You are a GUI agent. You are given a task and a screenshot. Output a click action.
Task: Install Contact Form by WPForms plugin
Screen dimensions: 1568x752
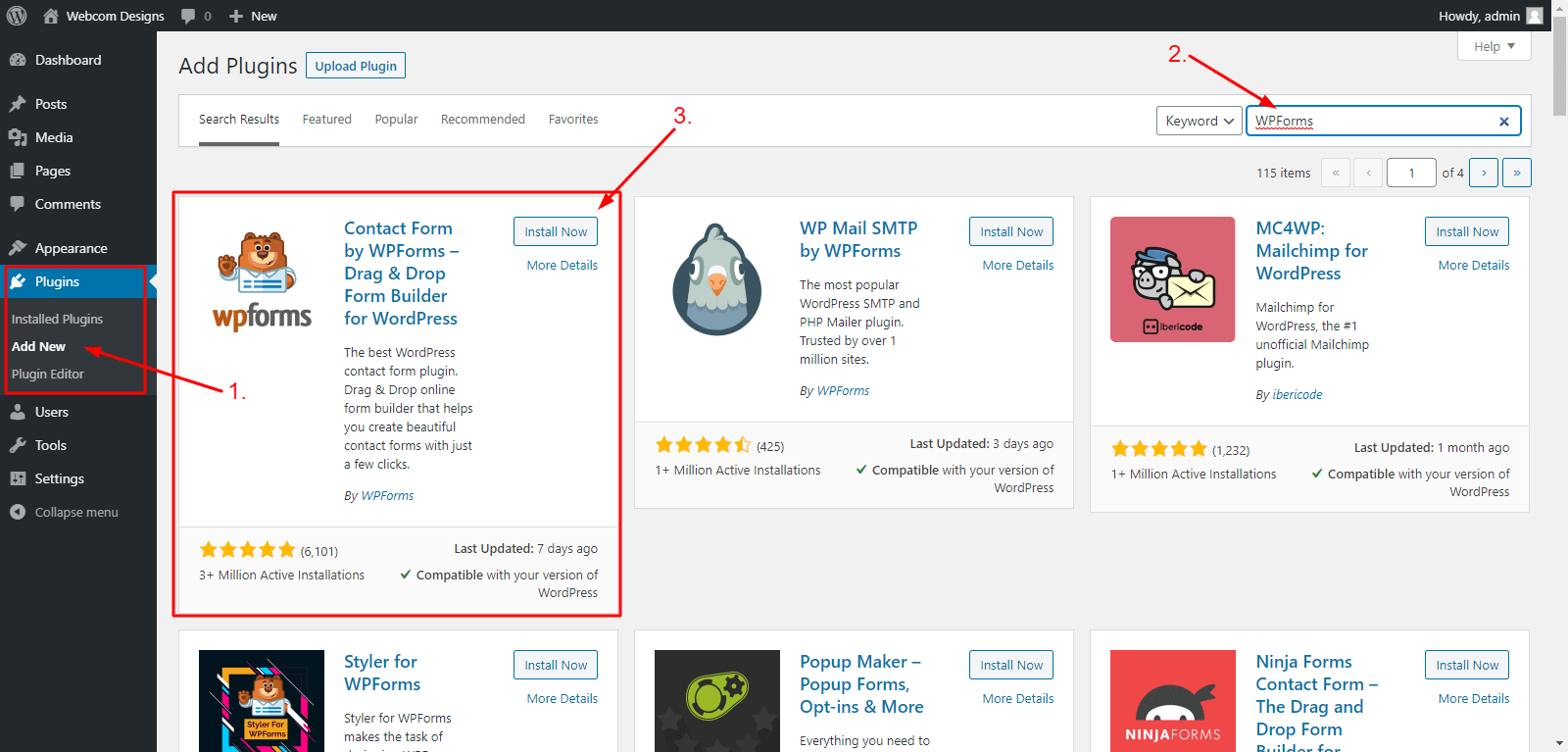(x=556, y=231)
